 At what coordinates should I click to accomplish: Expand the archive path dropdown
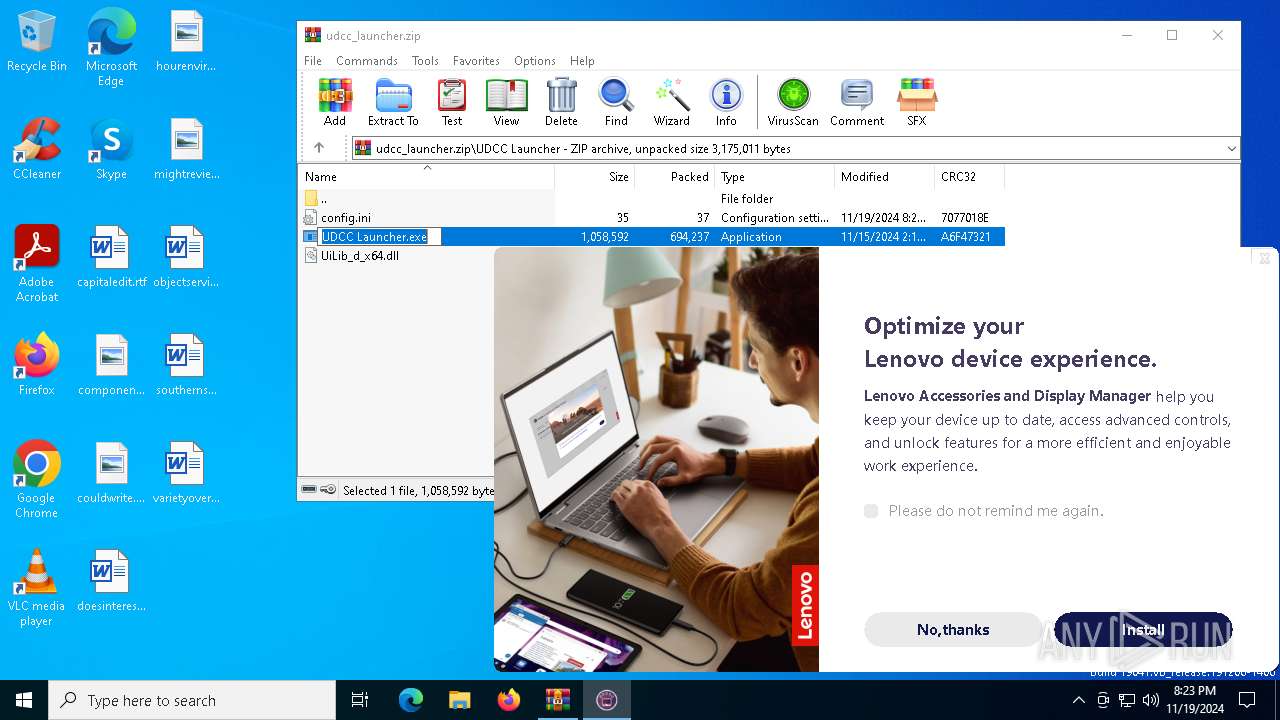pyautogui.click(x=1231, y=148)
